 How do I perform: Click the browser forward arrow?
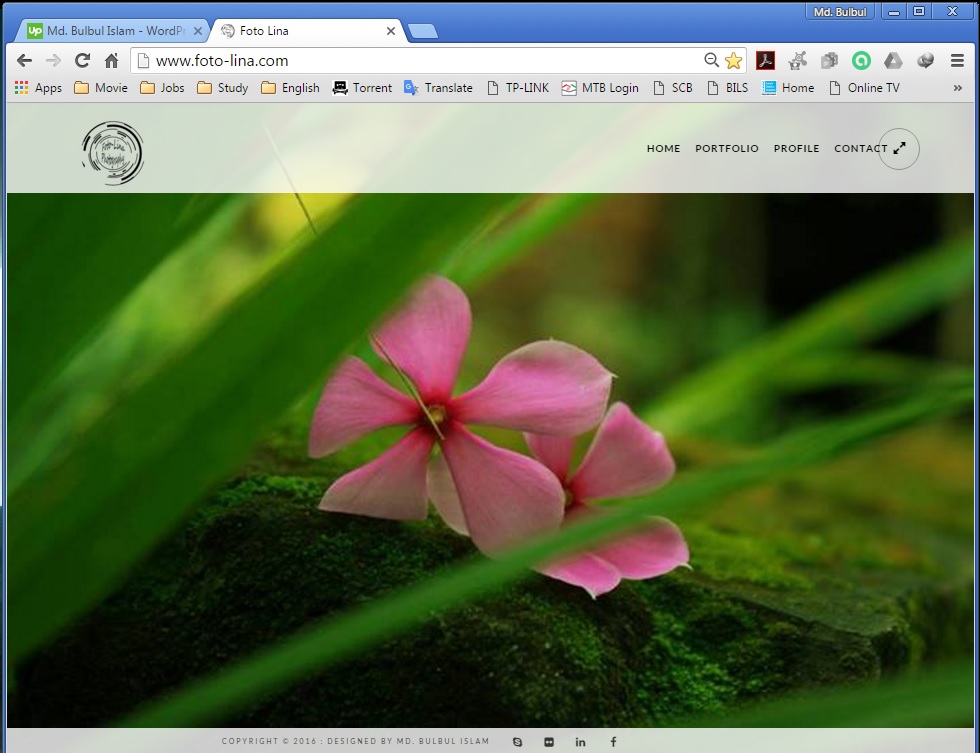[53, 61]
